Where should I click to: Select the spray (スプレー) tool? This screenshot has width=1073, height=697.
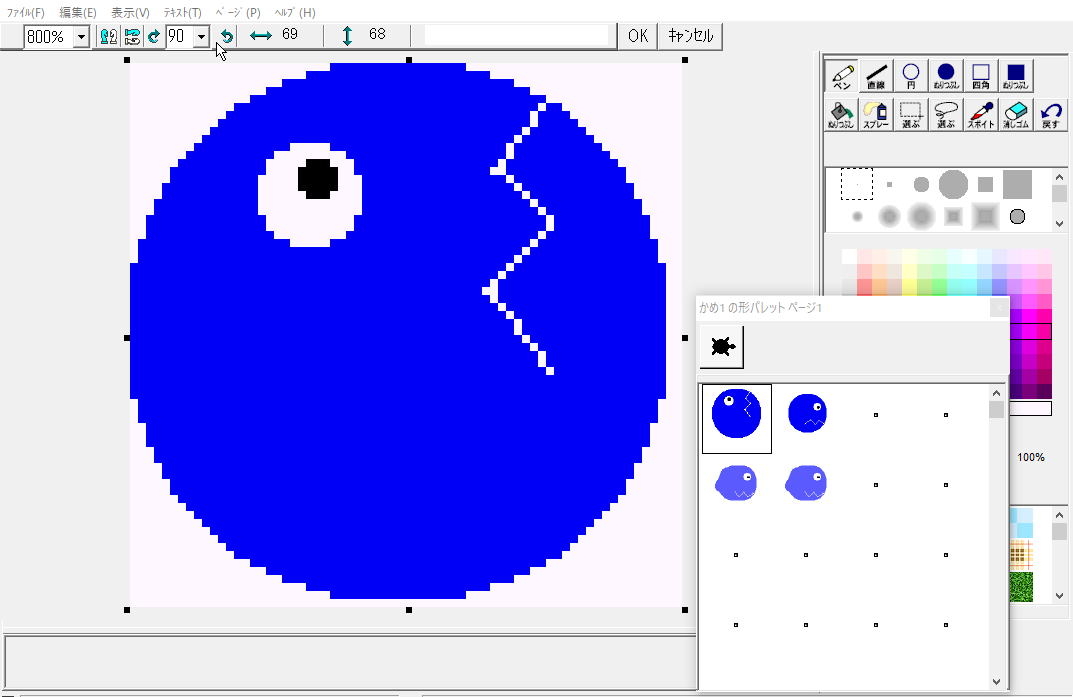coord(877,114)
